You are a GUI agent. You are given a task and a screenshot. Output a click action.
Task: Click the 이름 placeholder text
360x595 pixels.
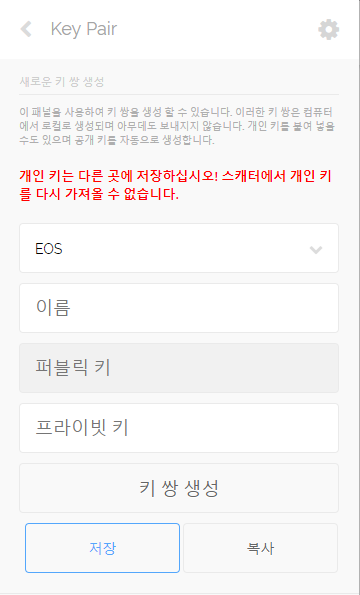(x=53, y=307)
